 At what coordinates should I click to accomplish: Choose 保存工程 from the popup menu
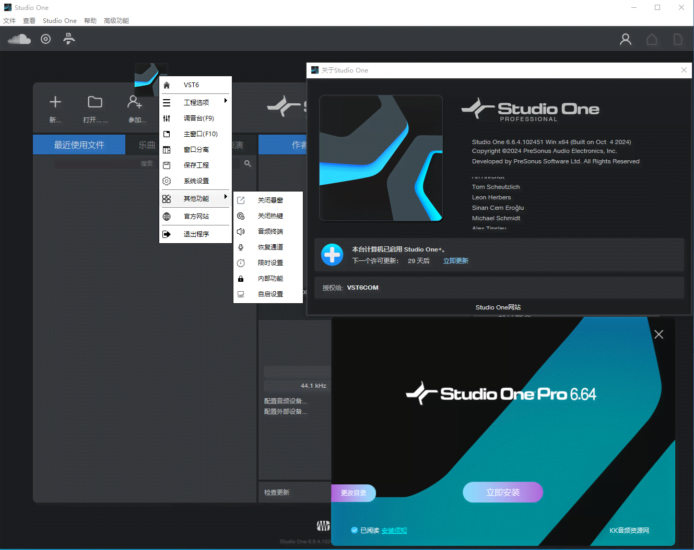[x=195, y=165]
